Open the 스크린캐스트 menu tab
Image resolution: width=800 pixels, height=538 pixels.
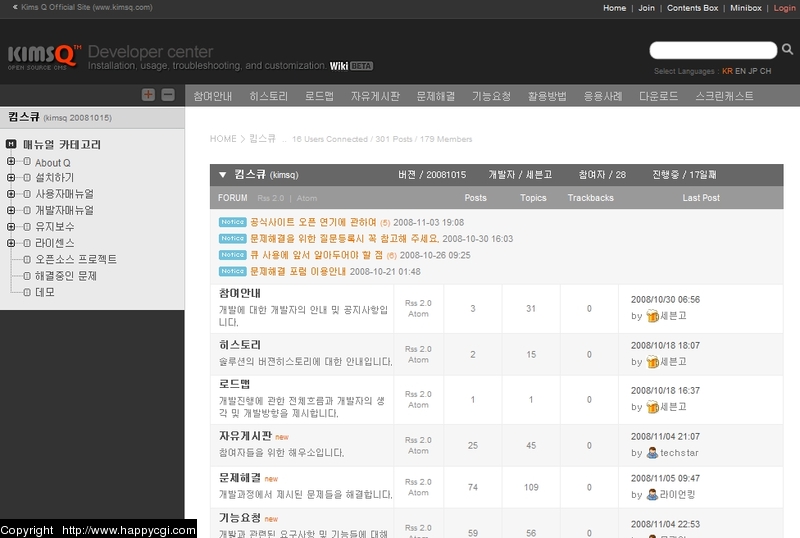point(724,96)
